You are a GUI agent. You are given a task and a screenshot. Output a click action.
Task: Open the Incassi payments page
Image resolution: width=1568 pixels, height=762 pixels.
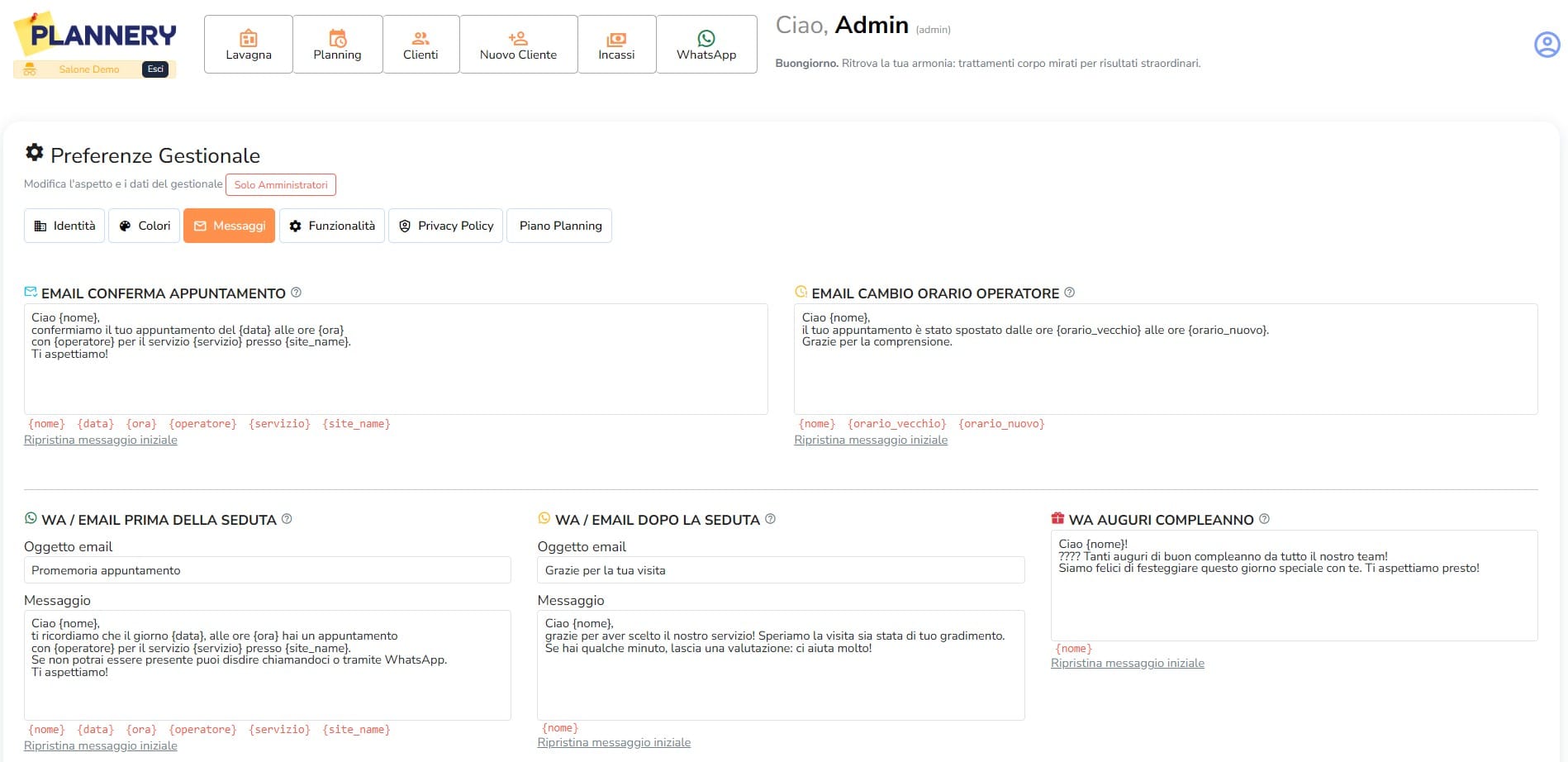(x=616, y=45)
